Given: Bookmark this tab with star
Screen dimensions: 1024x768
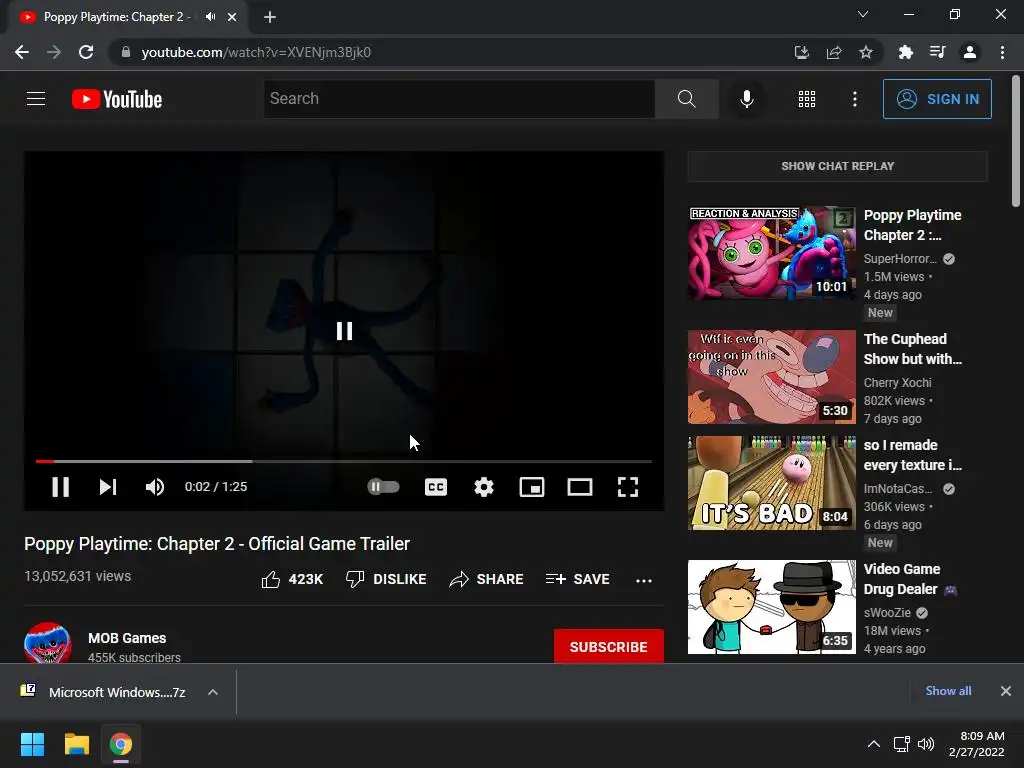Looking at the screenshot, I should coord(865,52).
